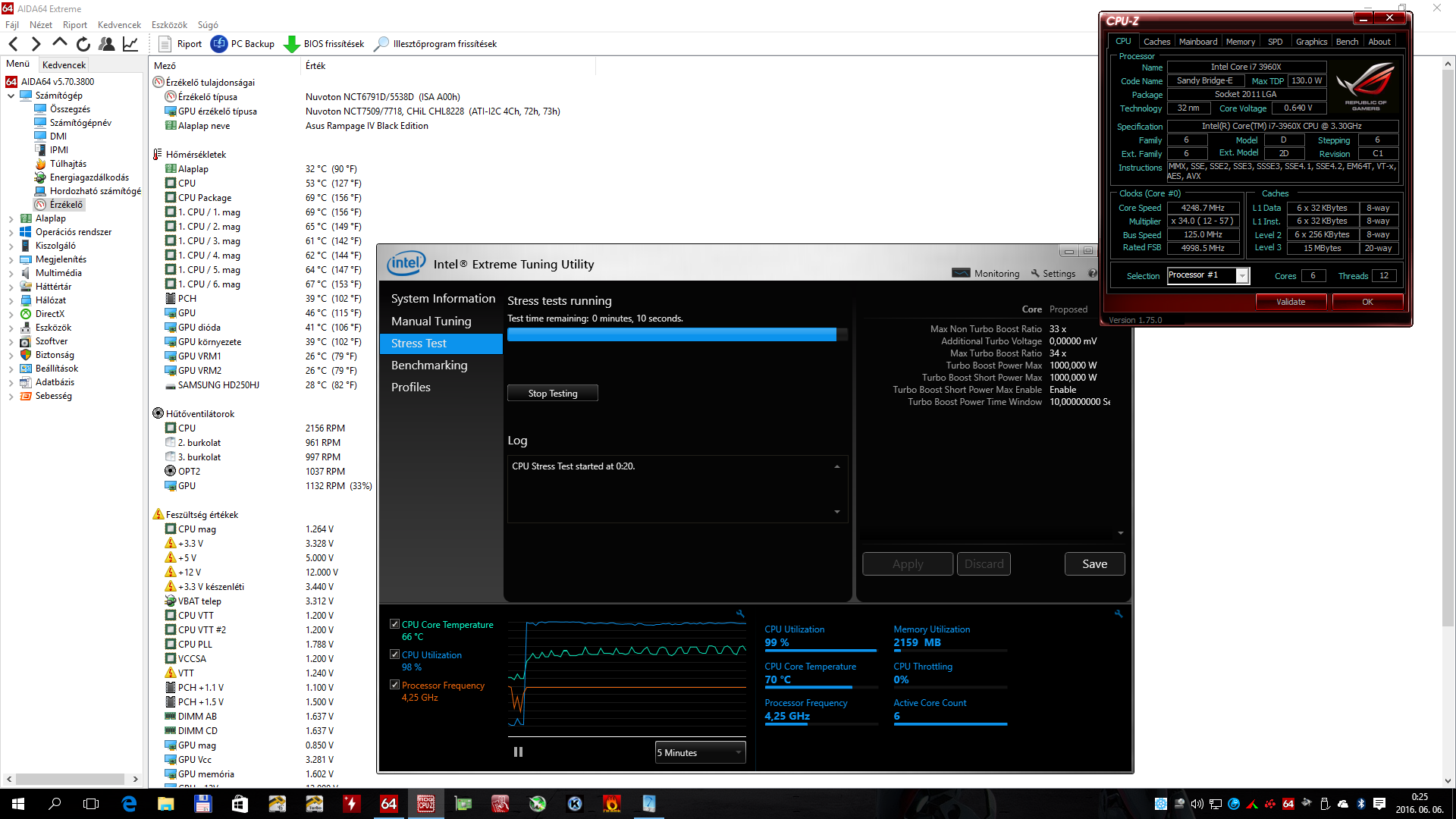1456x819 pixels.
Task: Open Settings in Intel XTU header
Action: point(1053,273)
